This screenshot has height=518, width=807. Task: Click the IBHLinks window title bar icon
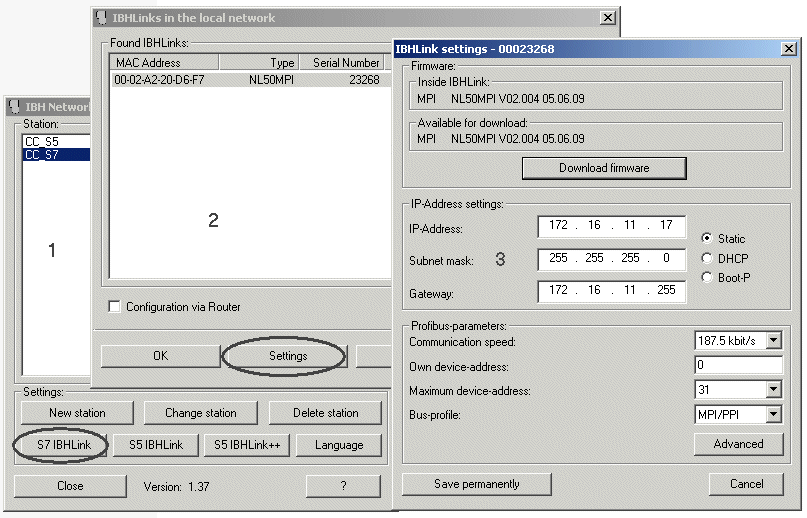coord(101,18)
